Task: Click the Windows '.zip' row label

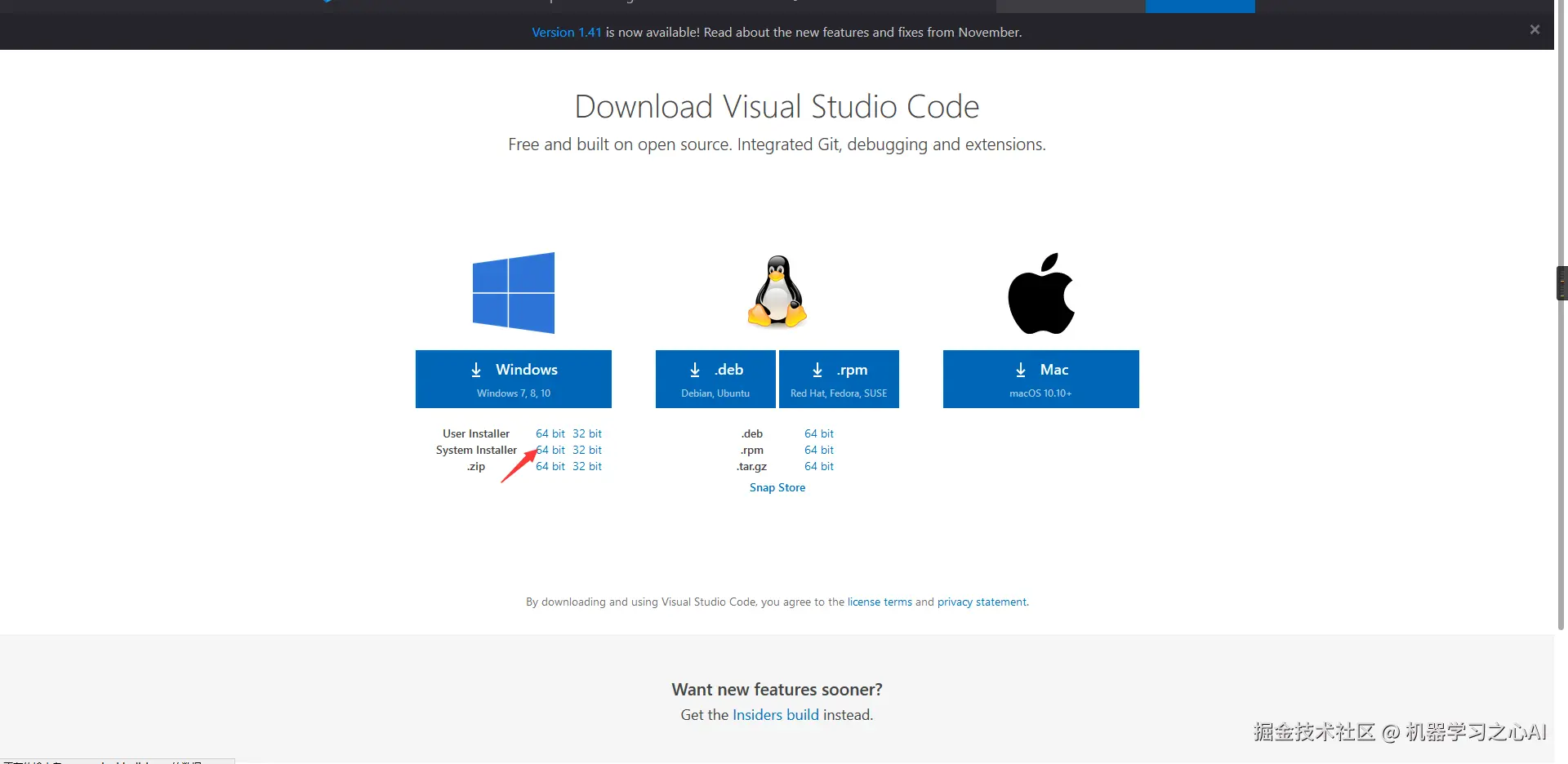Action: [476, 466]
